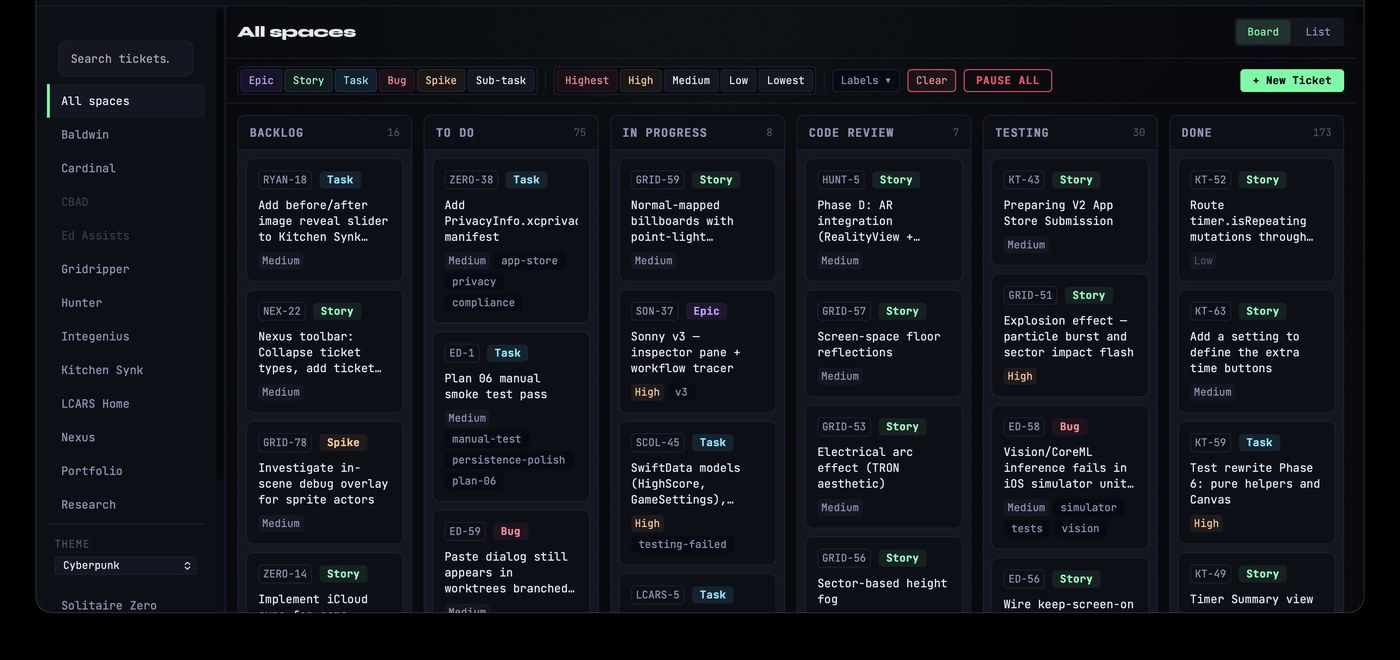
Task: Open the Labels dropdown
Action: (866, 81)
